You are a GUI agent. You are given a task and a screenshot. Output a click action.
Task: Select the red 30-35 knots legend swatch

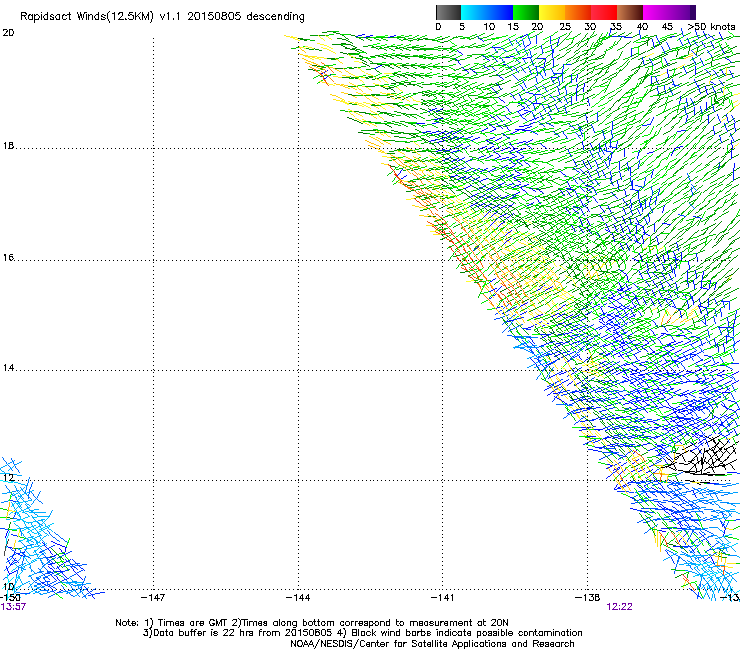604,12
